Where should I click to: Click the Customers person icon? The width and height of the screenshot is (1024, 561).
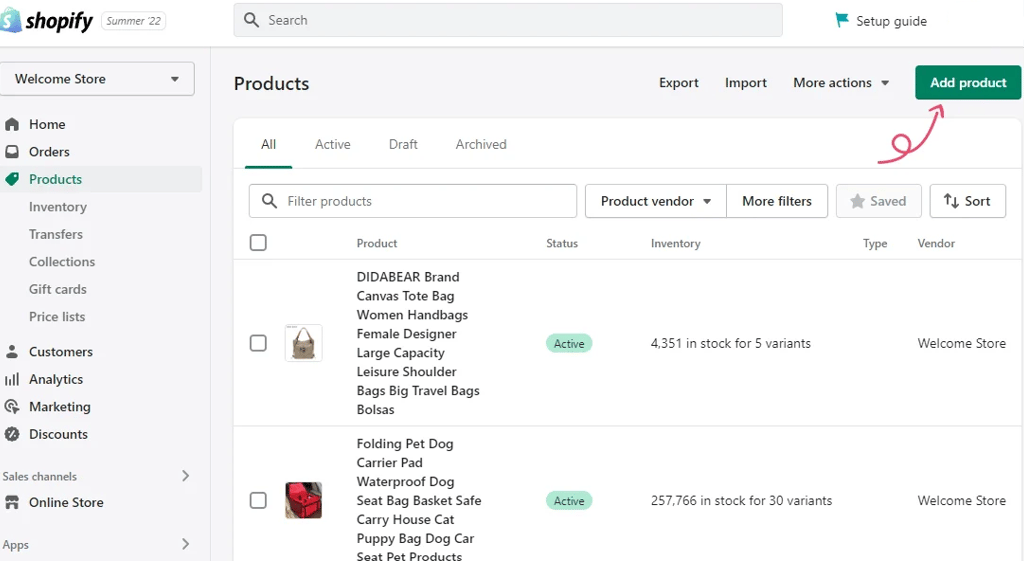pyautogui.click(x=12, y=351)
